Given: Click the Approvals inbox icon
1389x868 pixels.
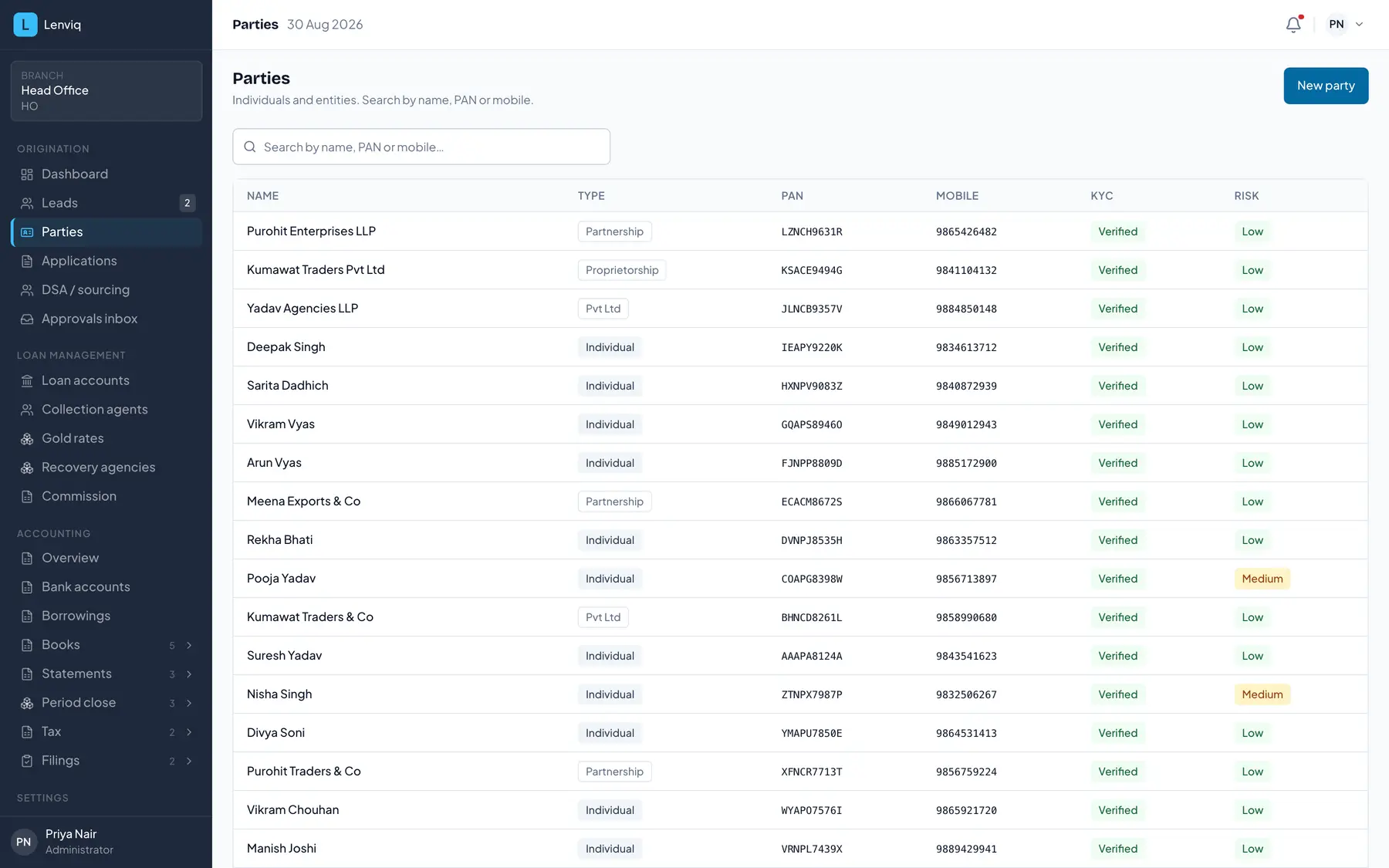Looking at the screenshot, I should point(27,319).
